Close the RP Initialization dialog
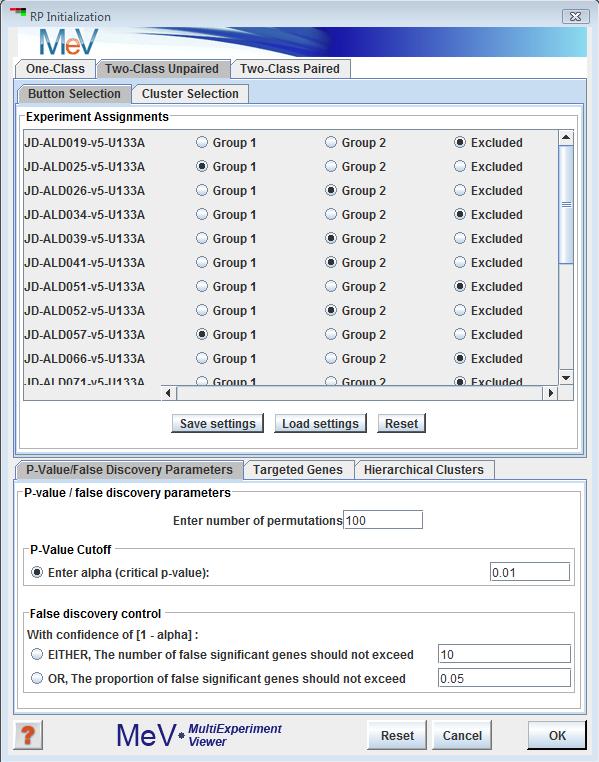This screenshot has width=599, height=762. (x=576, y=16)
